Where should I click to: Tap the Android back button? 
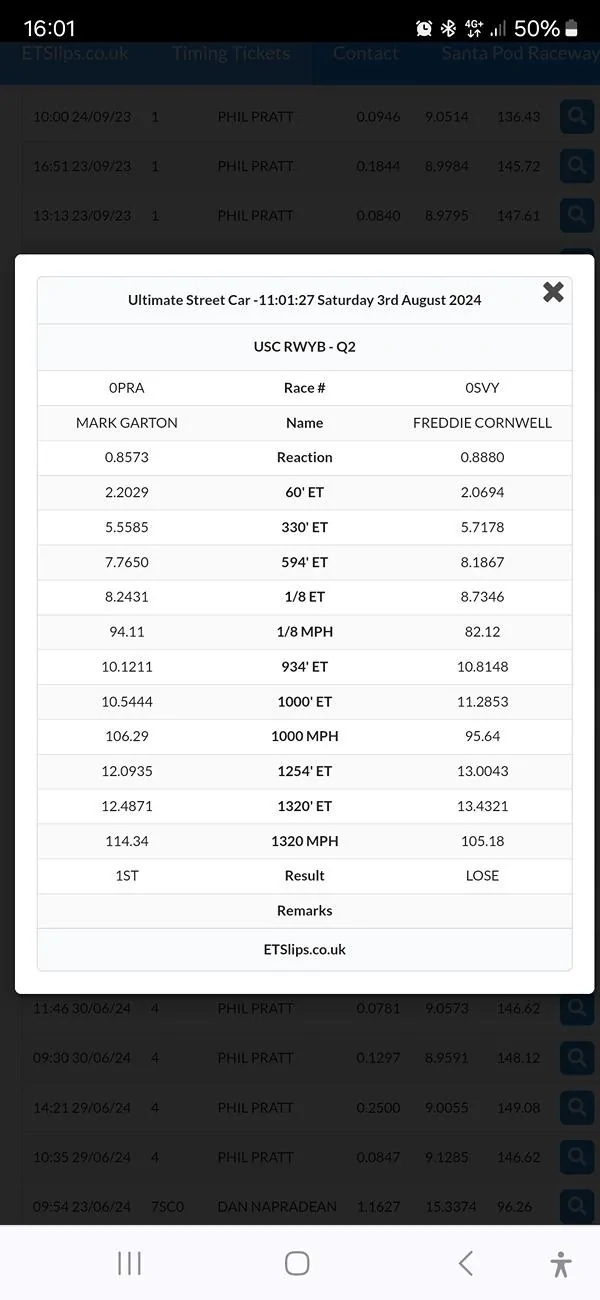(x=465, y=1263)
